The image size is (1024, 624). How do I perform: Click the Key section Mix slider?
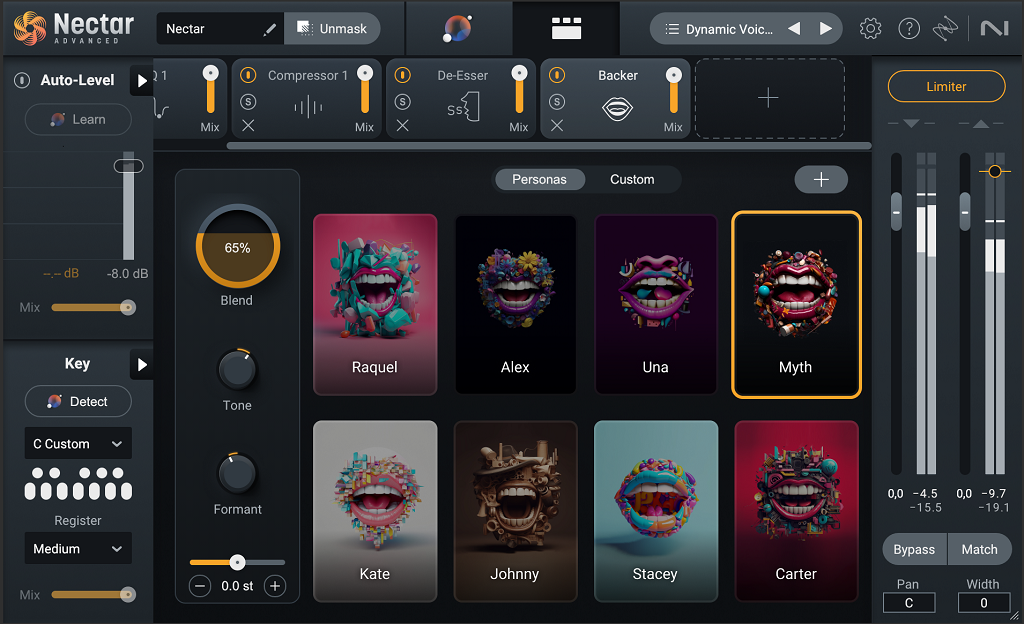coord(93,595)
